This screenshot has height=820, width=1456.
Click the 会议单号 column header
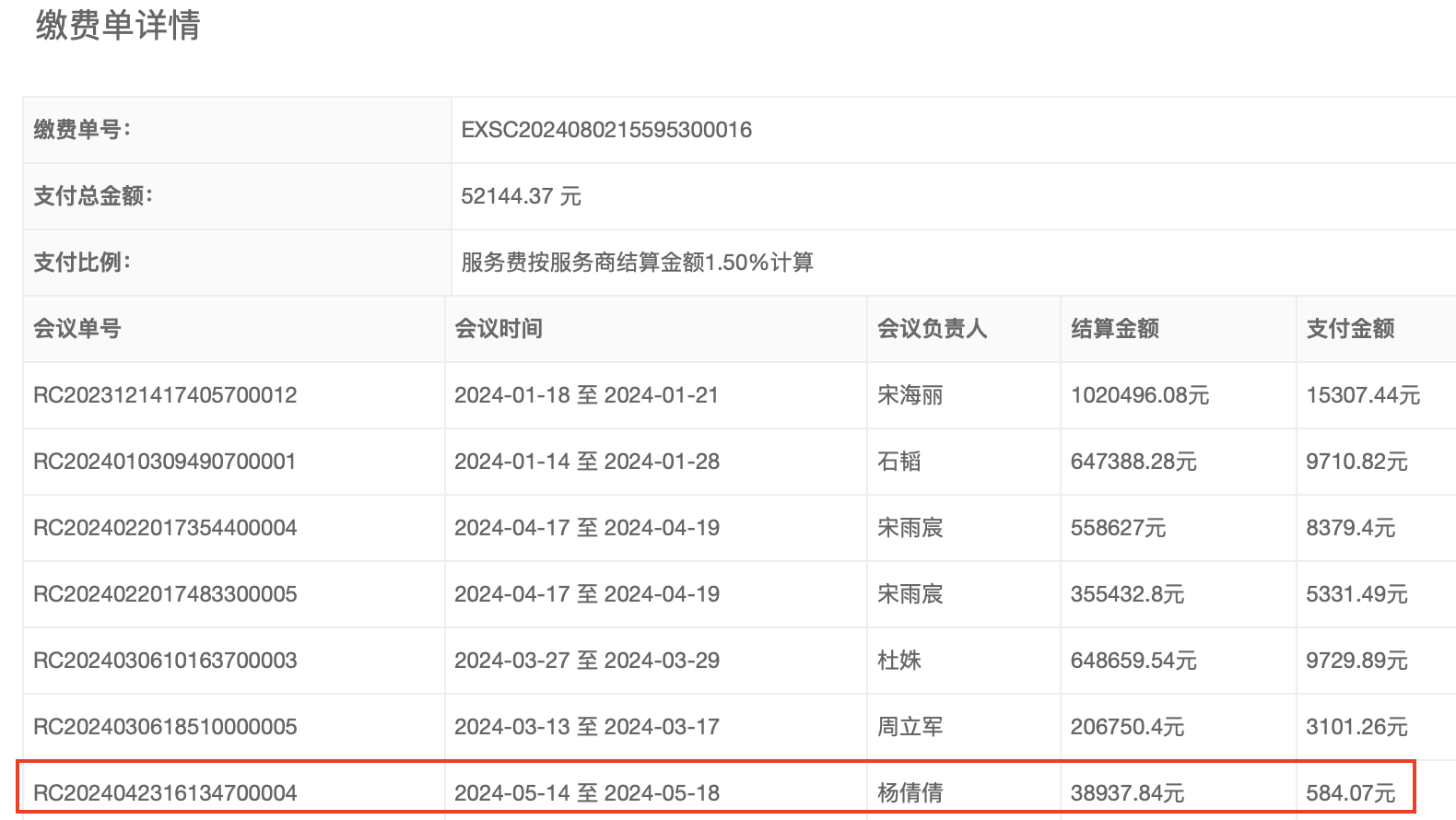(x=77, y=329)
